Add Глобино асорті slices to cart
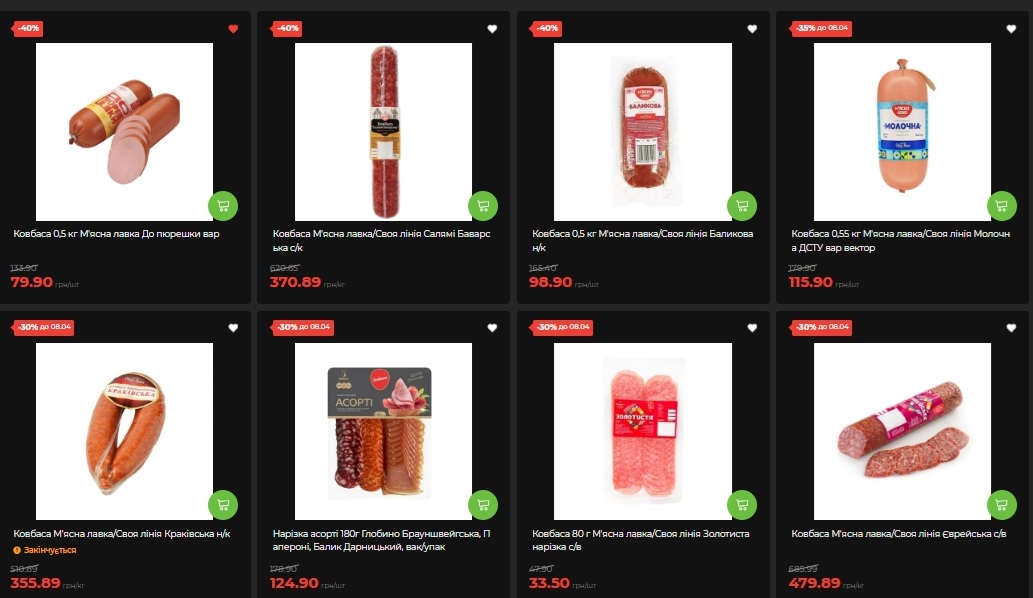The width and height of the screenshot is (1033, 598). [483, 505]
